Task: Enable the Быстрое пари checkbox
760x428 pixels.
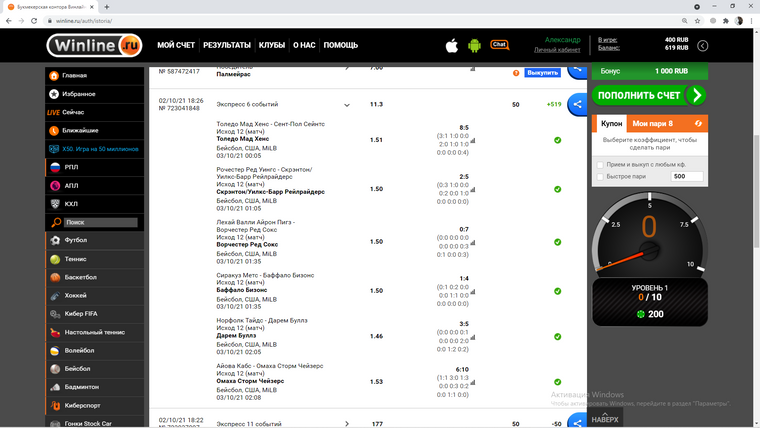Action: click(600, 176)
